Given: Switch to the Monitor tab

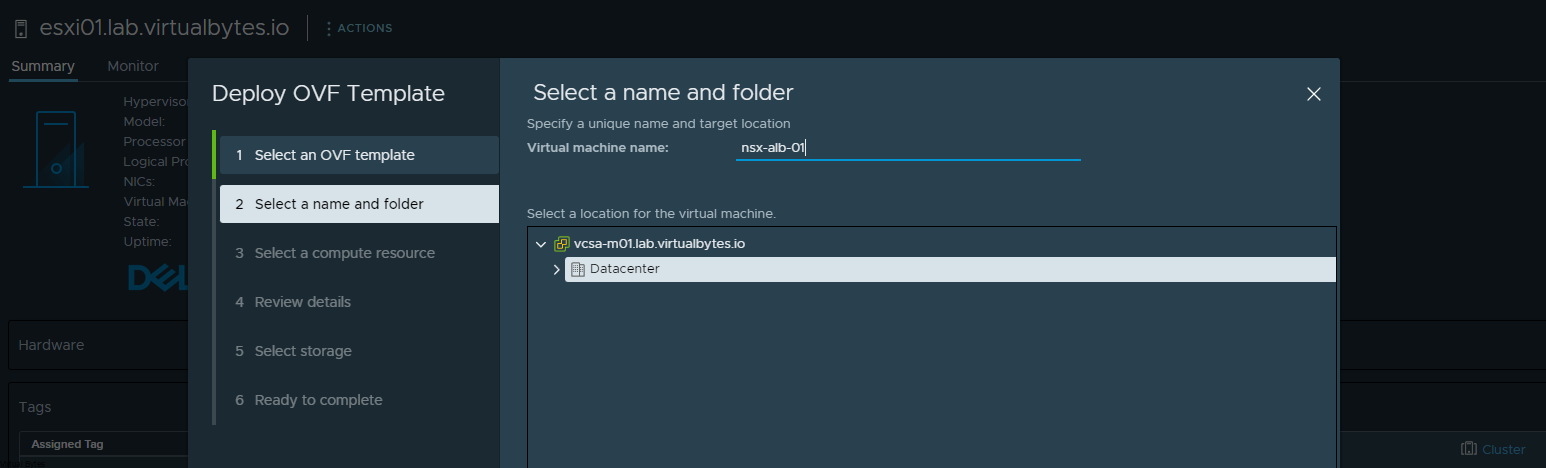Looking at the screenshot, I should tap(133, 66).
